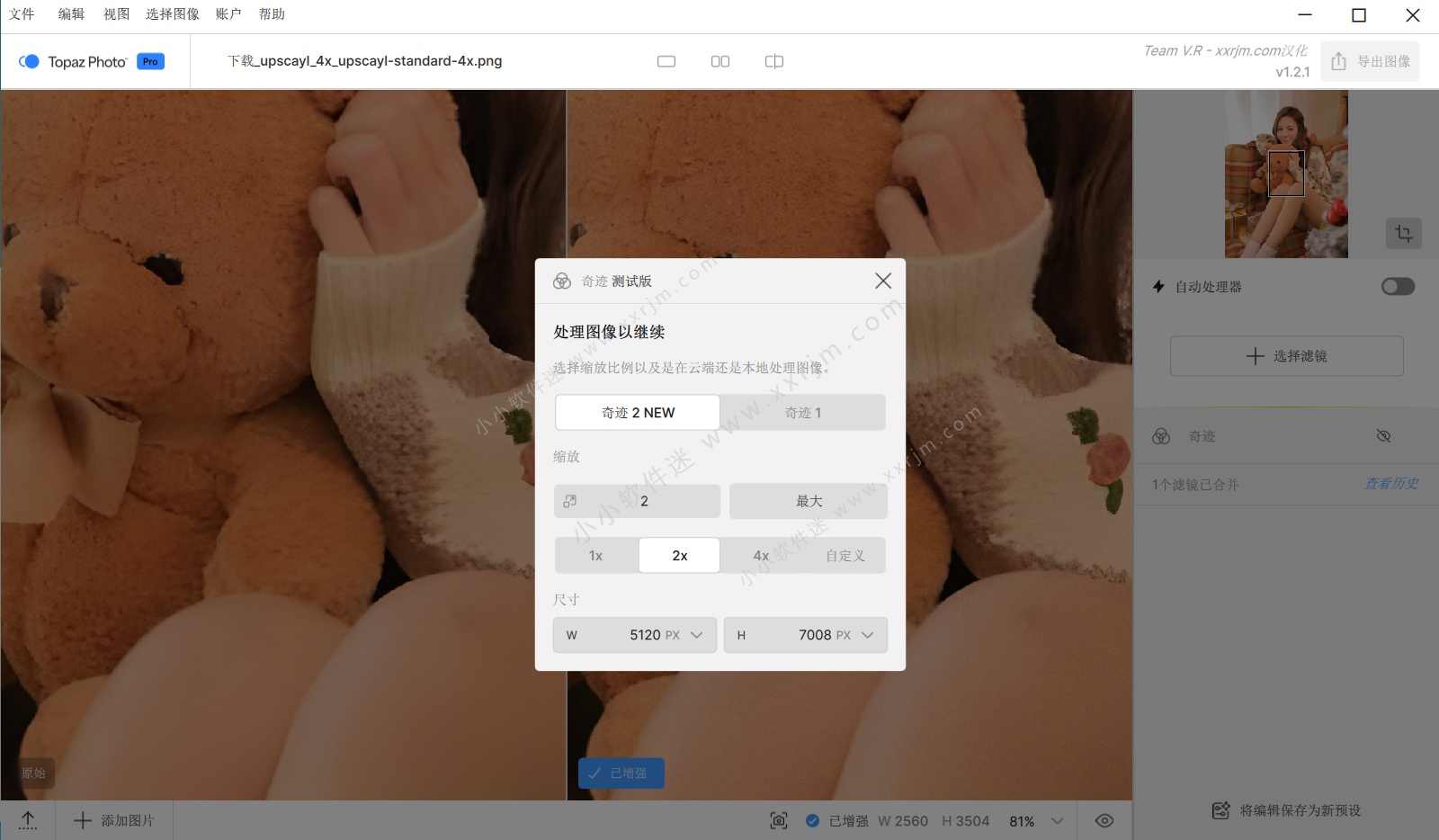Click the image navigator thumbnail
Screen dimensions: 1439x840
tap(1286, 174)
